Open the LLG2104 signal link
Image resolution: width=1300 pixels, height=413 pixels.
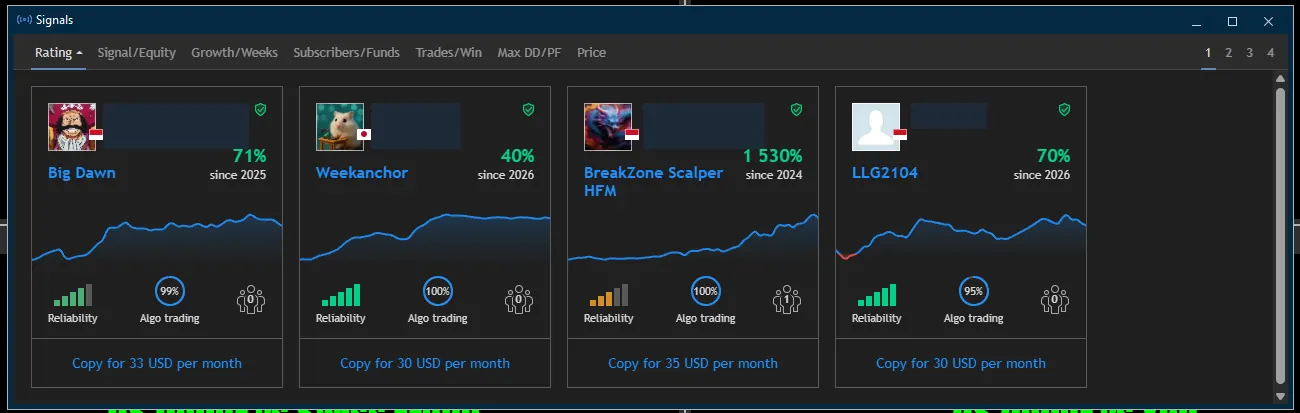[x=885, y=172]
